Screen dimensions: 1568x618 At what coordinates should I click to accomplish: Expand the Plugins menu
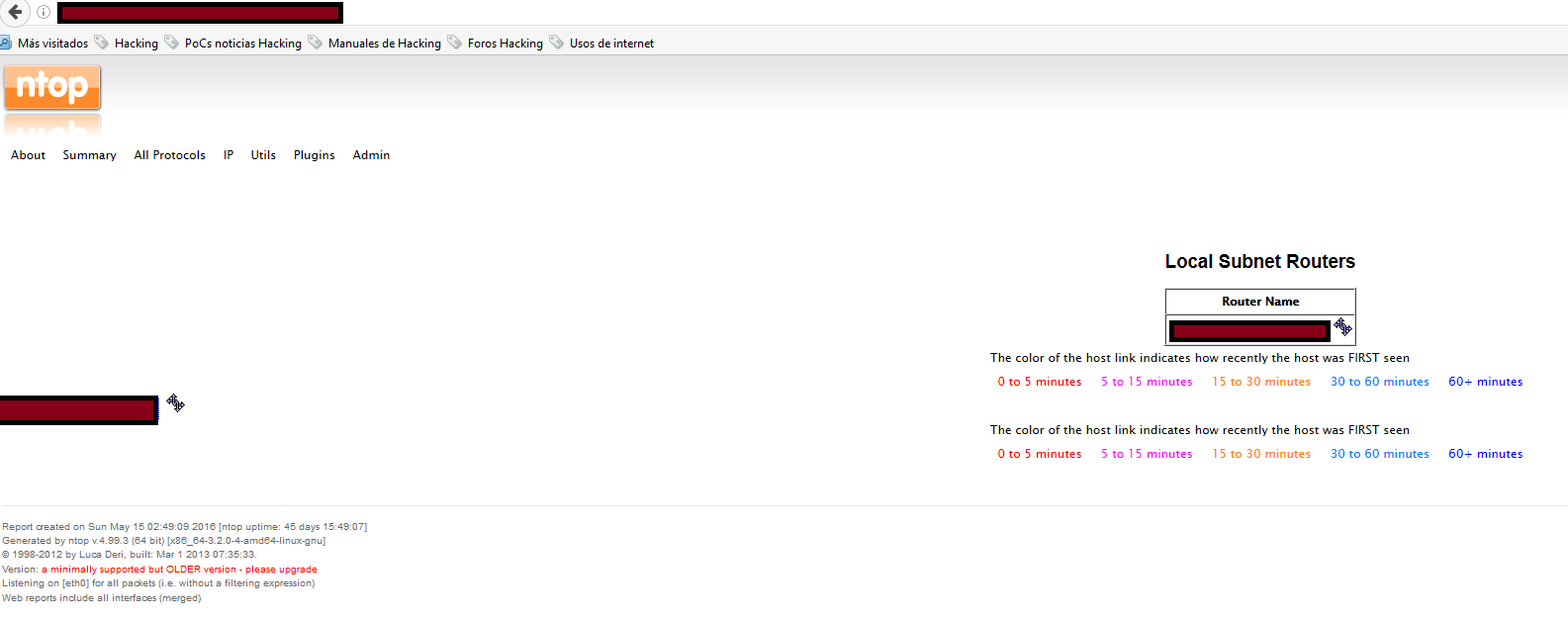pos(314,155)
